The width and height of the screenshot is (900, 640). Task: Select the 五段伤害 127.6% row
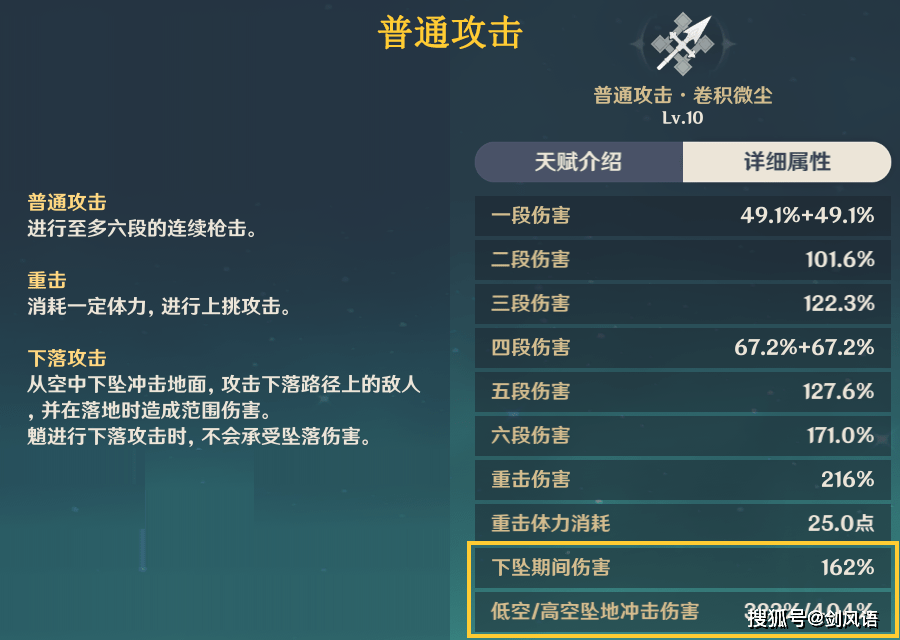(x=682, y=392)
